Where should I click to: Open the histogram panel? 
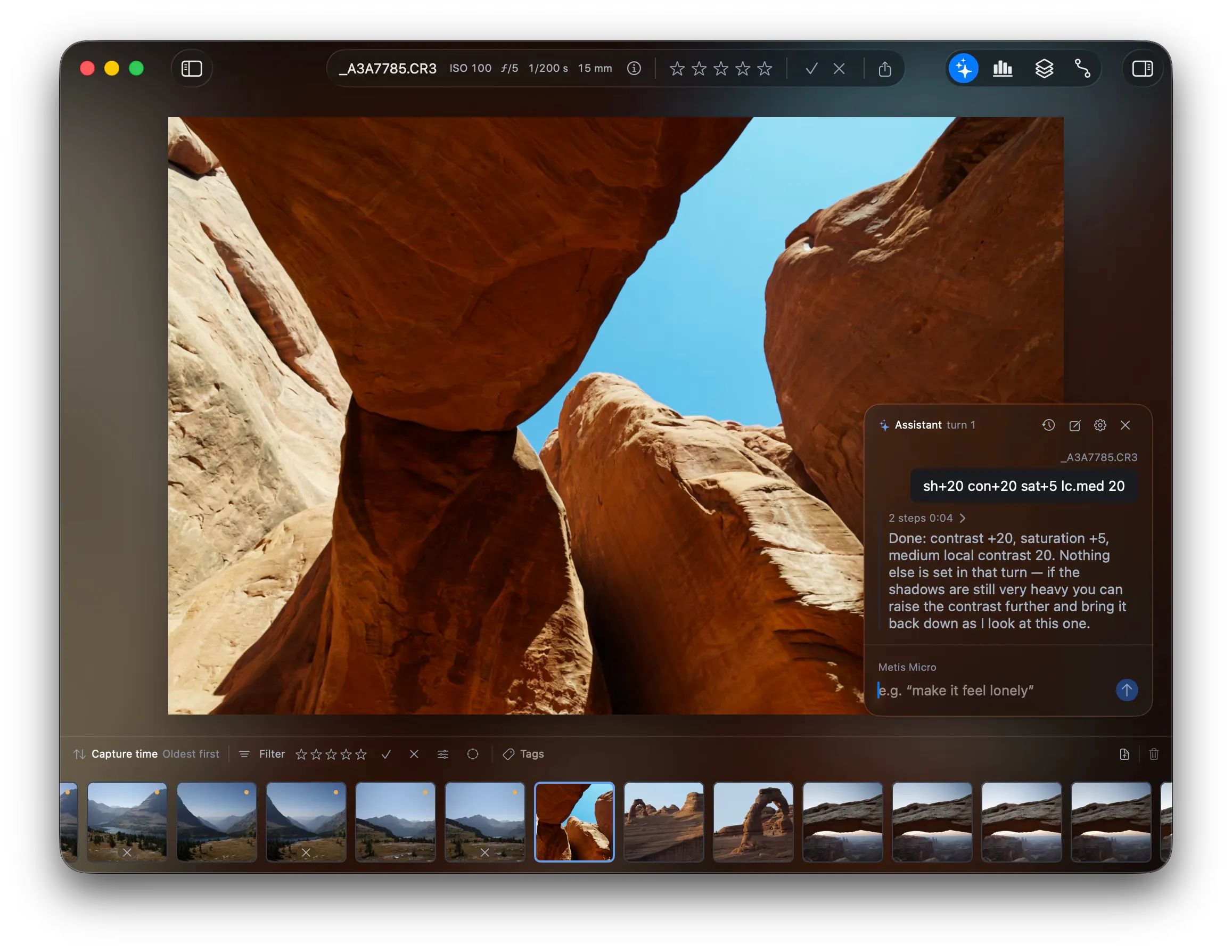pos(1003,69)
